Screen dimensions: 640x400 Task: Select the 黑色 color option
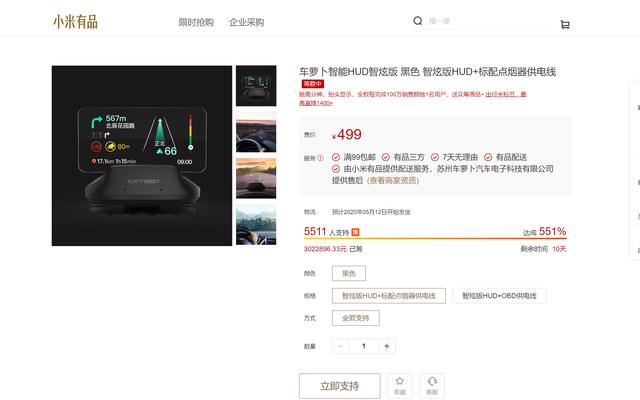349,273
